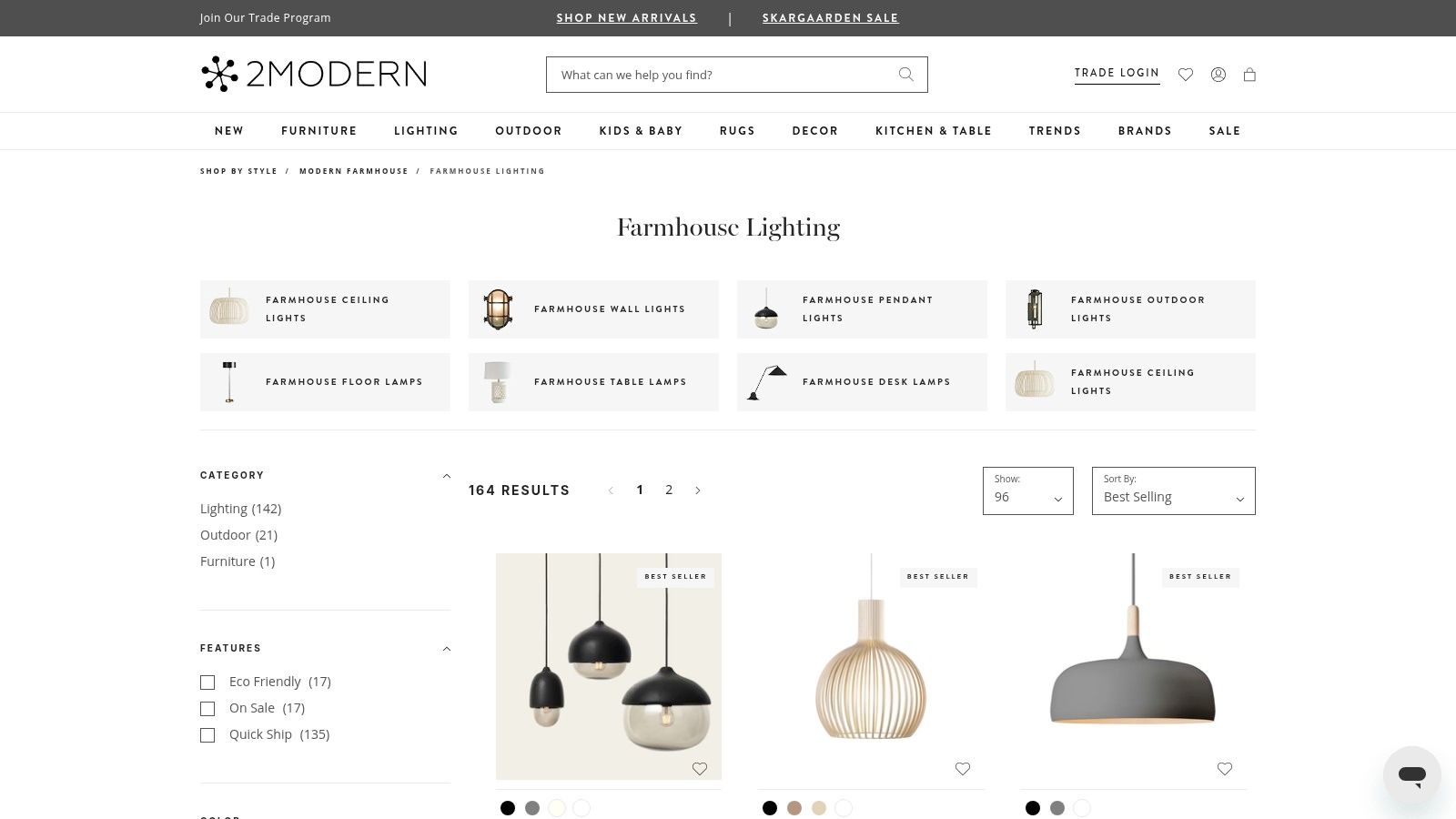Open the account profile icon
Image resolution: width=1456 pixels, height=819 pixels.
point(1218,75)
